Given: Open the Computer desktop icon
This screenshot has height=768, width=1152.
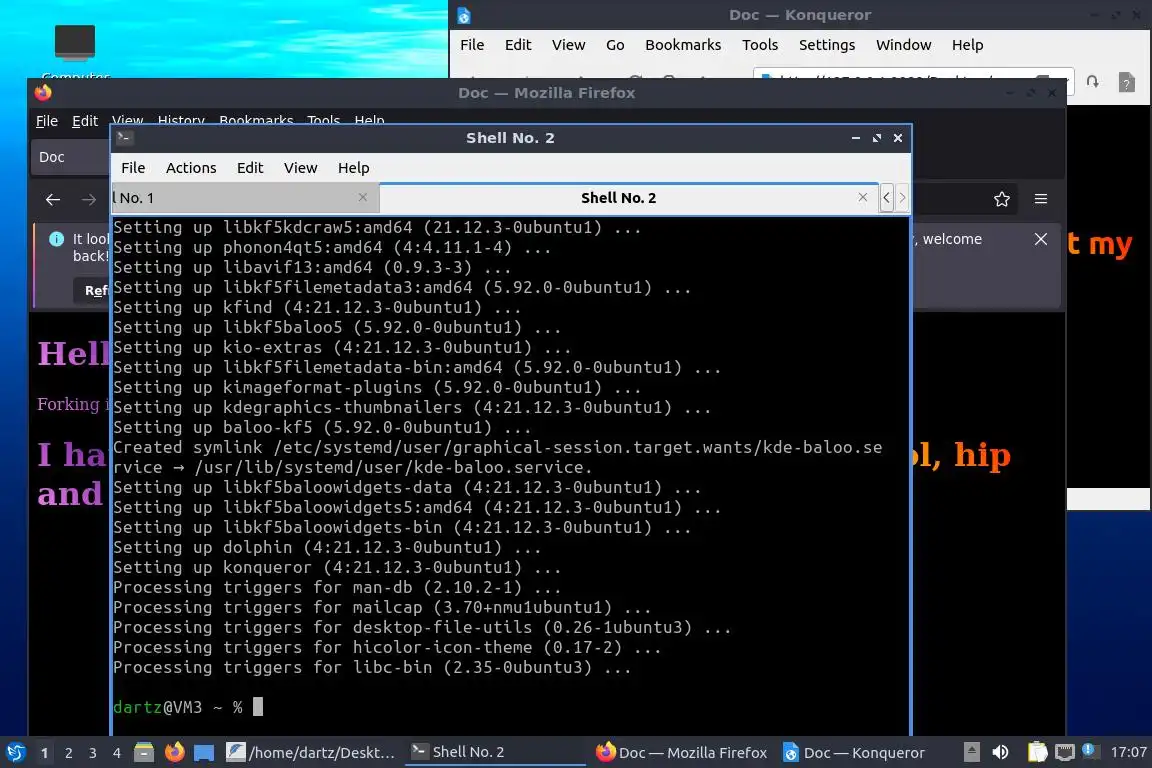Looking at the screenshot, I should (75, 51).
